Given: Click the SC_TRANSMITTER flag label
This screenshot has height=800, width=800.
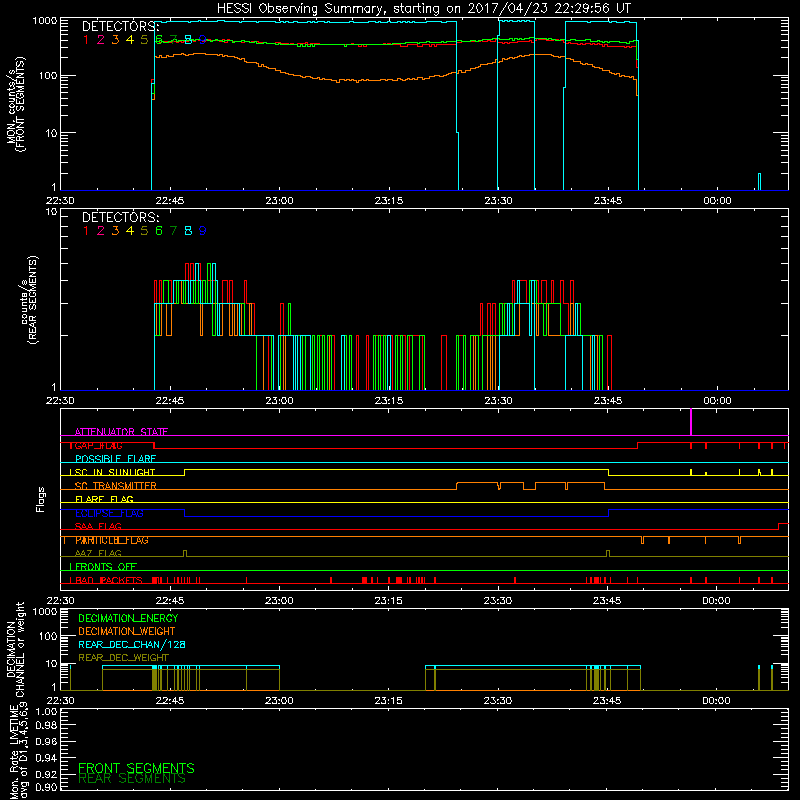Looking at the screenshot, I should point(116,486).
